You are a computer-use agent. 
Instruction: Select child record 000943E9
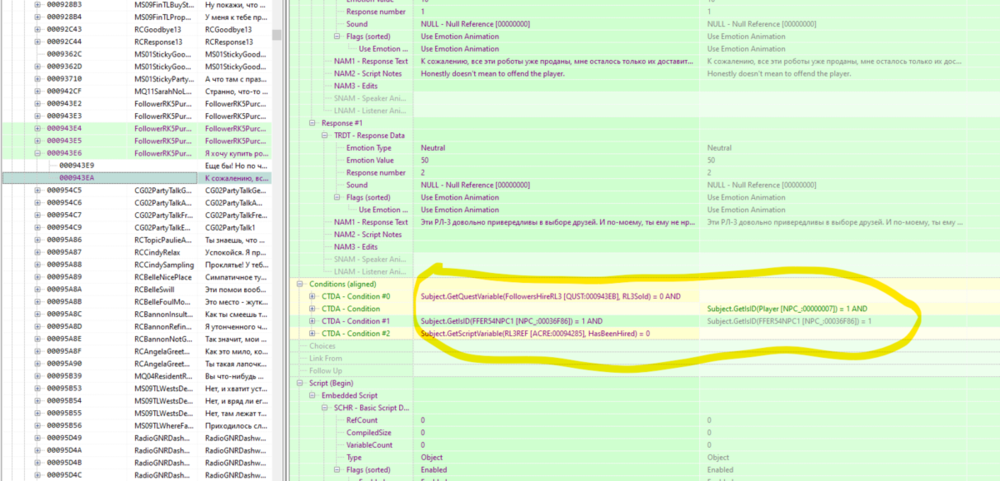pos(76,166)
